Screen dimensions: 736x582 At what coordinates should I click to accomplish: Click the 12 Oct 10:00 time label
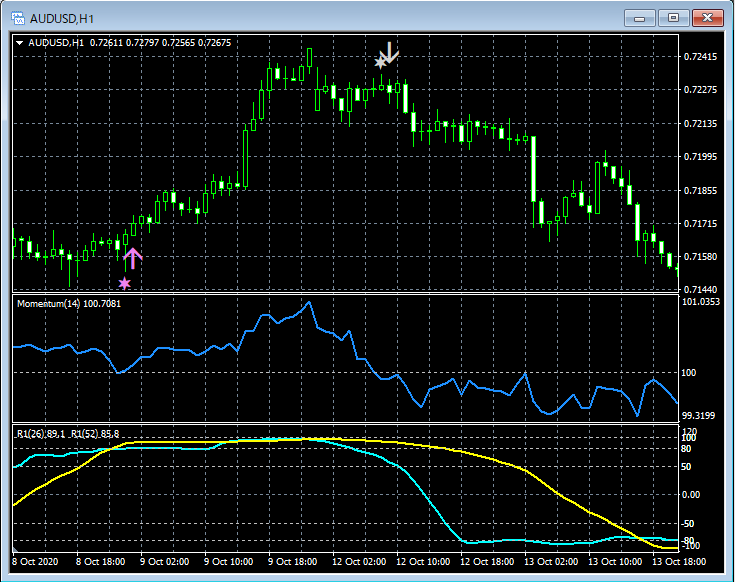424,562
